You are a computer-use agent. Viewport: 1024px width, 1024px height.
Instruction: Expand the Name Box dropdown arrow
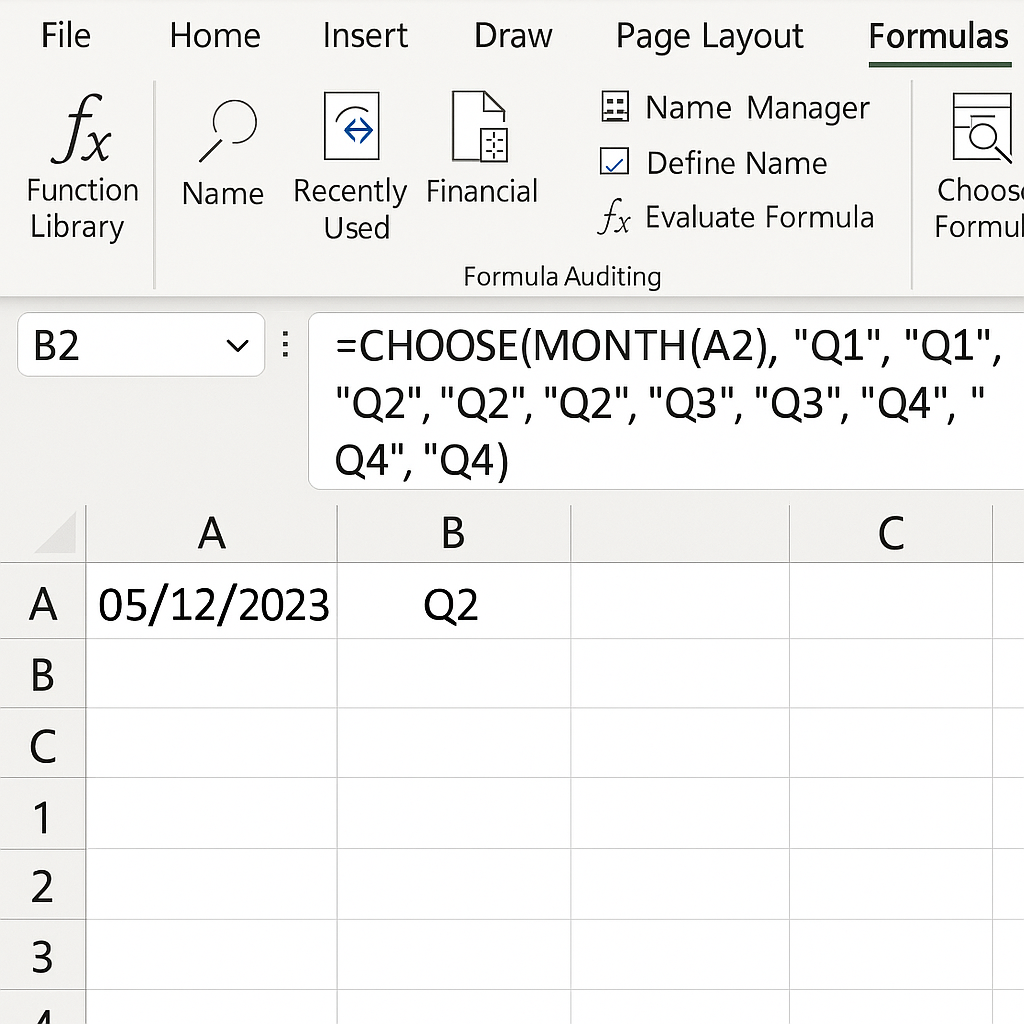[x=237, y=346]
